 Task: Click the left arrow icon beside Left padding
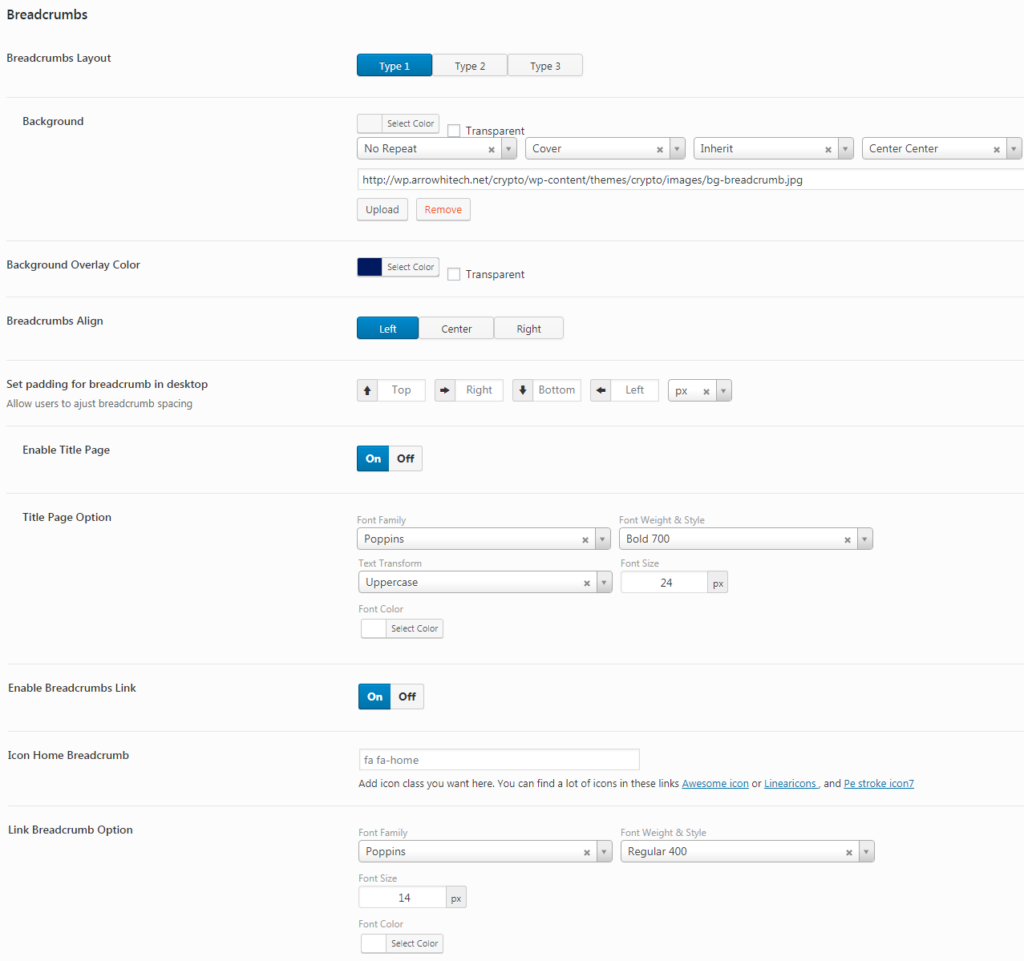(x=601, y=390)
